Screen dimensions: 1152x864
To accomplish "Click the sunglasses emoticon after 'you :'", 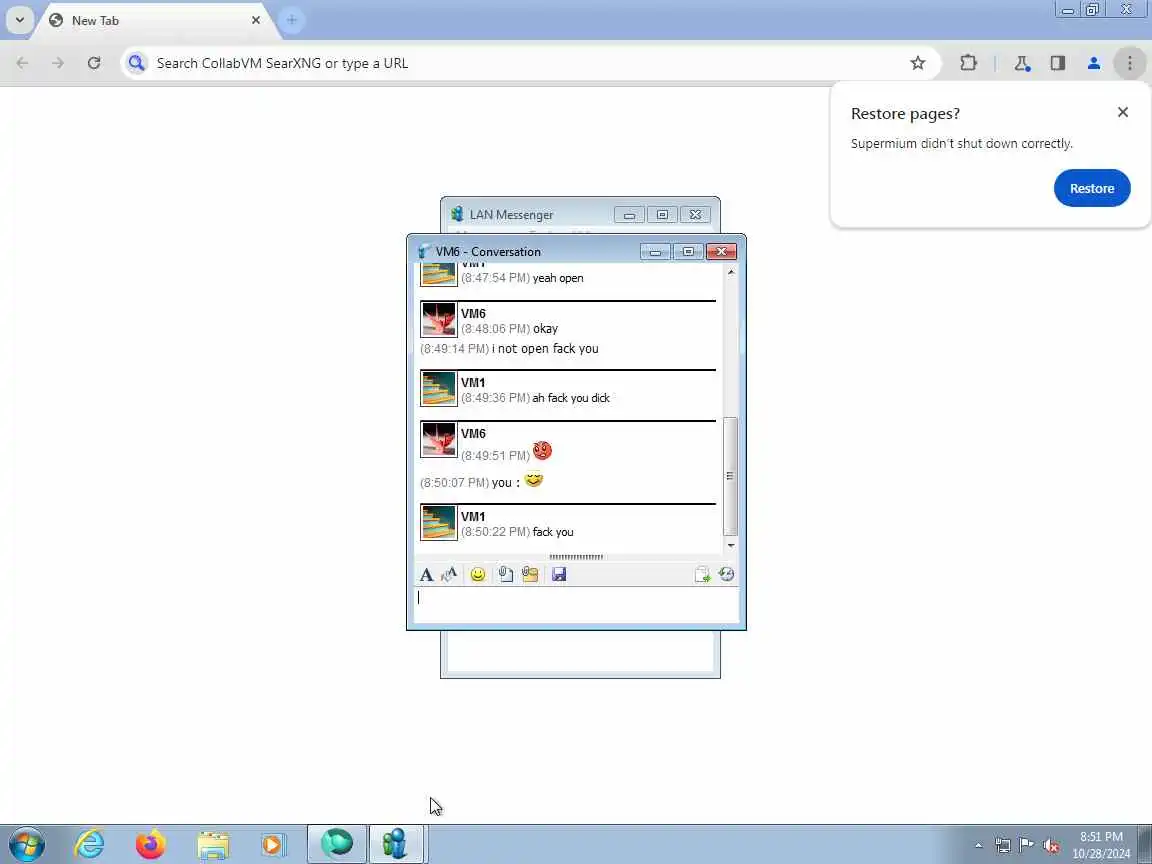I will tap(534, 480).
